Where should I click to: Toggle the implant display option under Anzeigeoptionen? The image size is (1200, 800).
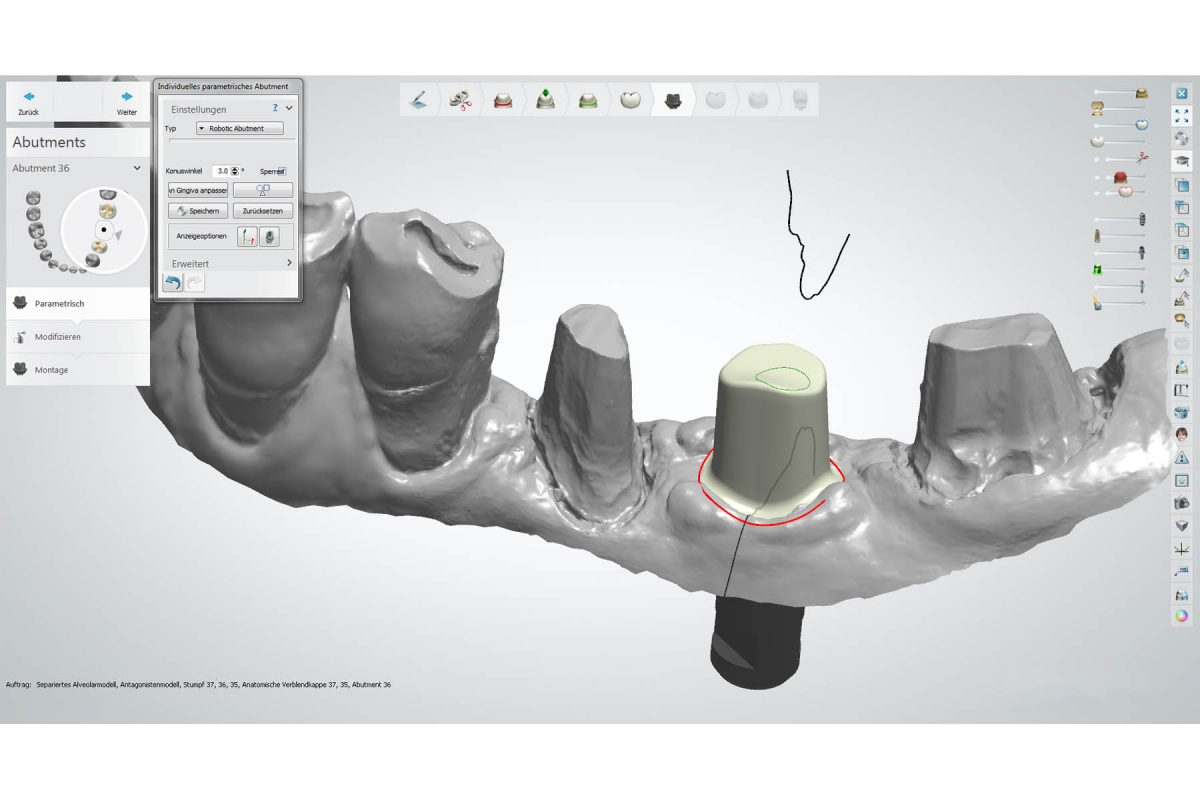click(x=270, y=236)
